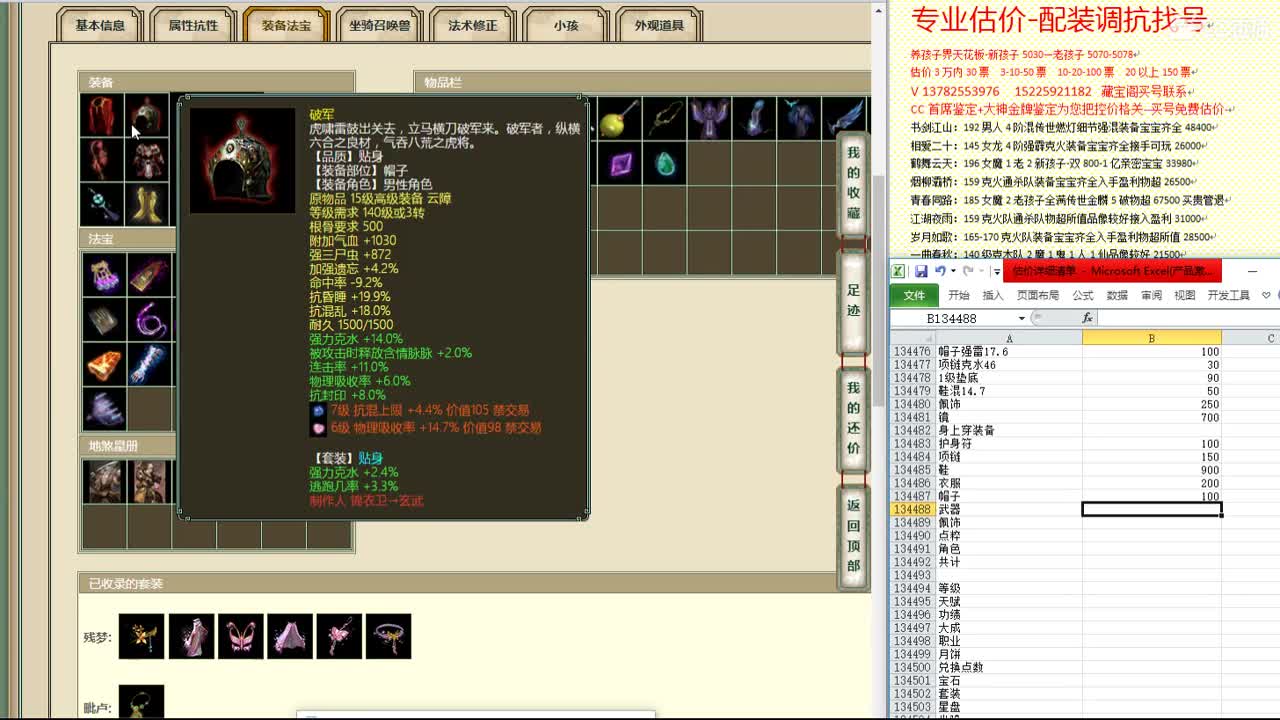Select the purple robe item in inventory
The height and width of the screenshot is (720, 1280).
pos(709,118)
